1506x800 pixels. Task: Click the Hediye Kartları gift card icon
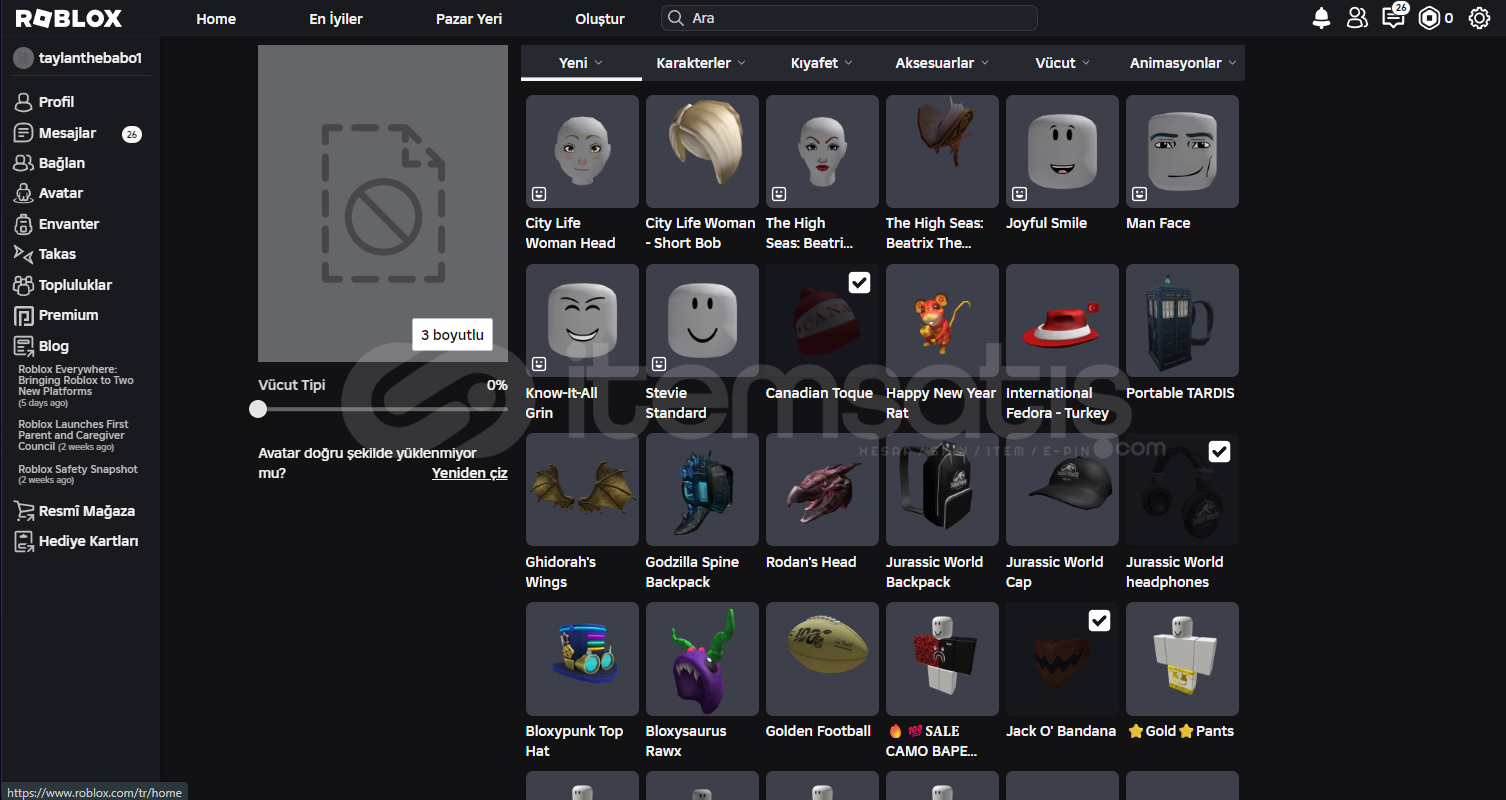coord(23,541)
